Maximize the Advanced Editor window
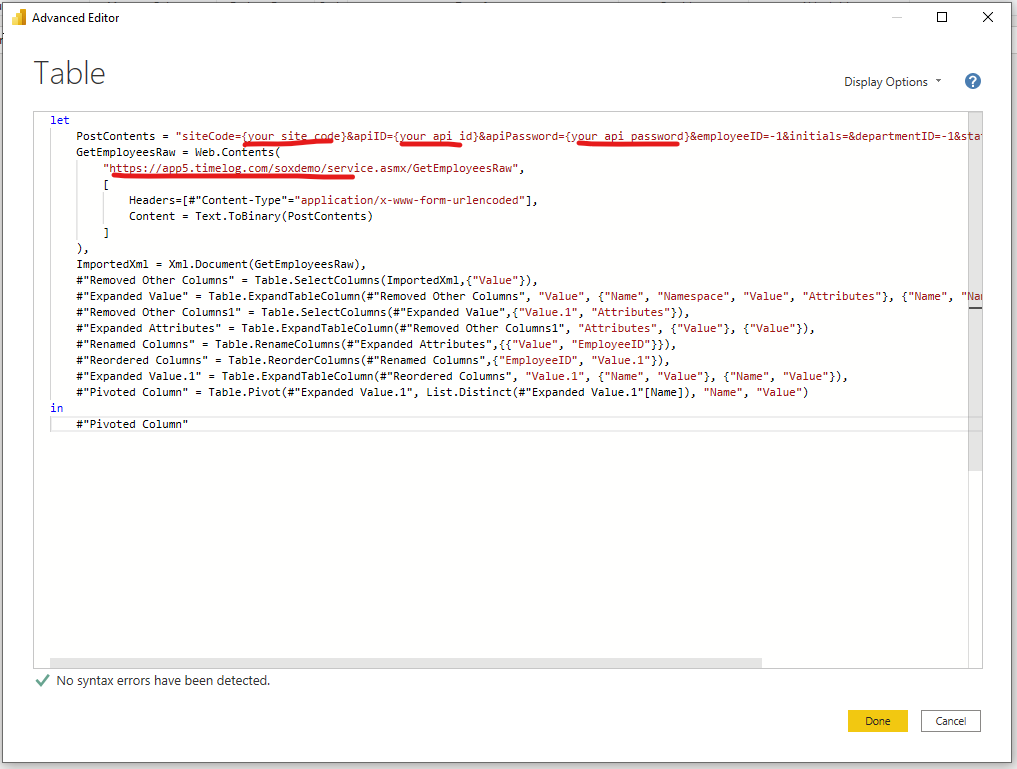 pos(941,18)
